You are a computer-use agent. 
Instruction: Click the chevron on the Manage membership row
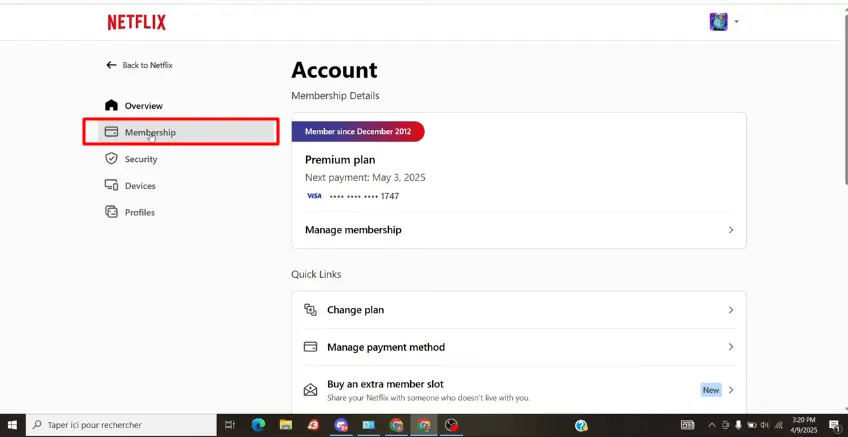(731, 230)
